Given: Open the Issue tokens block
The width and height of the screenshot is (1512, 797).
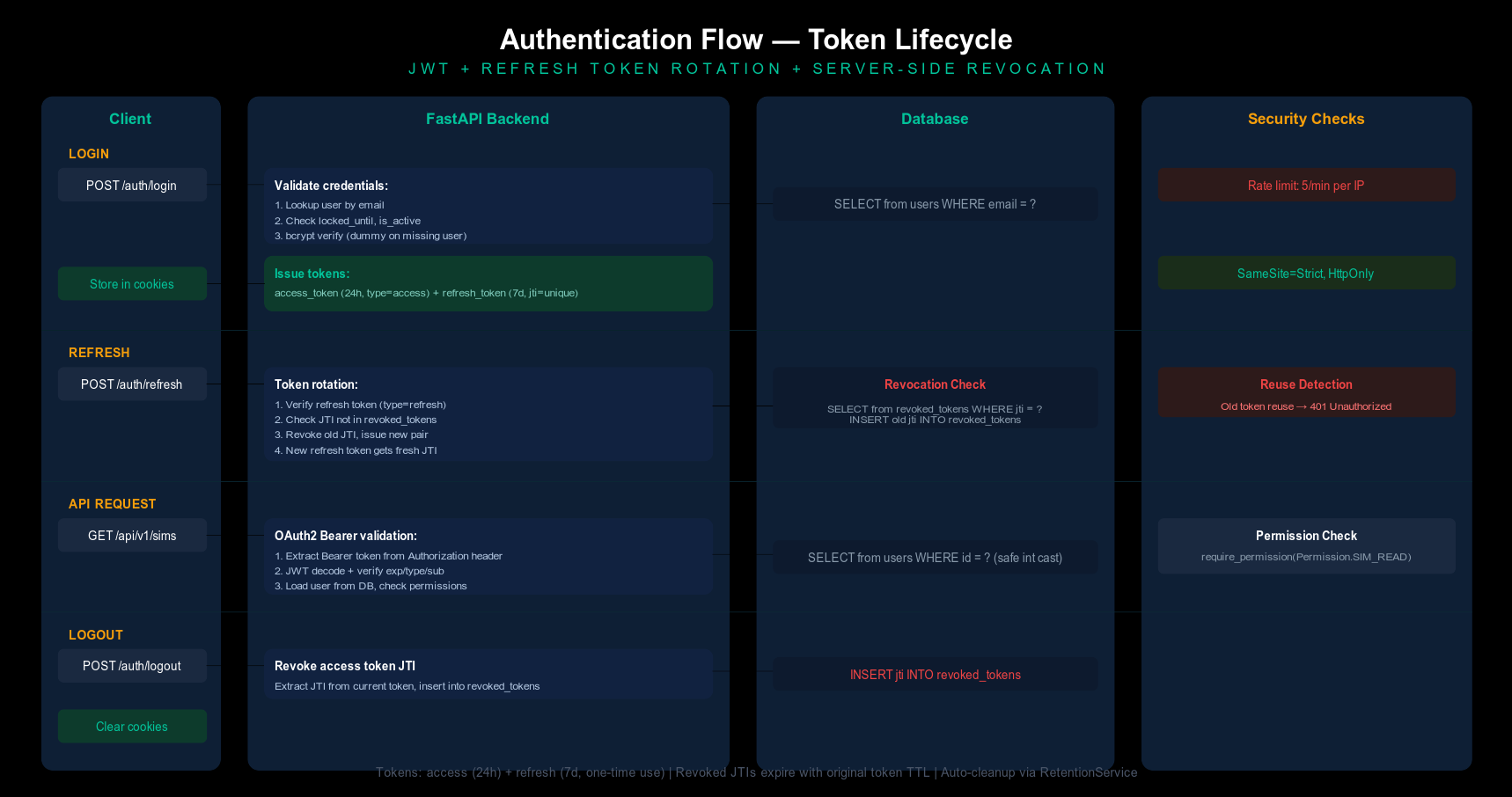Looking at the screenshot, I should pos(488,283).
